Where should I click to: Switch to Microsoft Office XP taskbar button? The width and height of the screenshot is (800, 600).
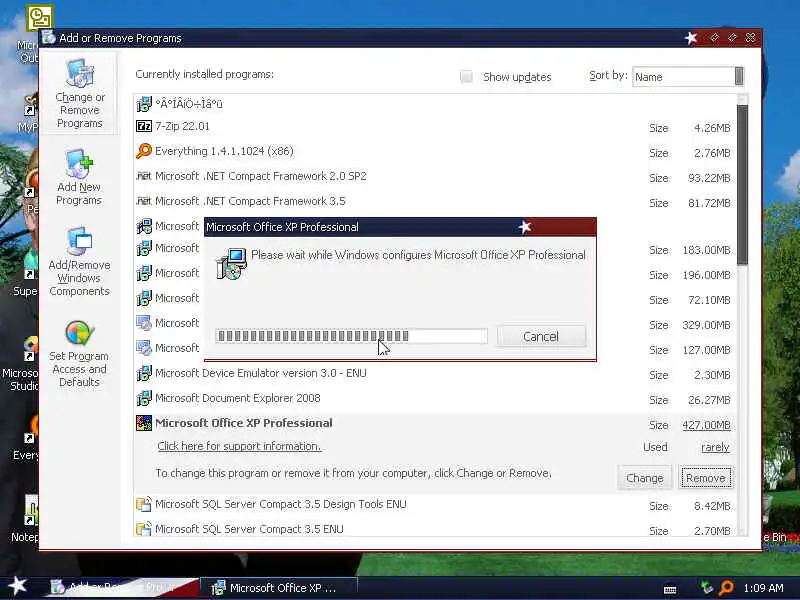[279, 588]
